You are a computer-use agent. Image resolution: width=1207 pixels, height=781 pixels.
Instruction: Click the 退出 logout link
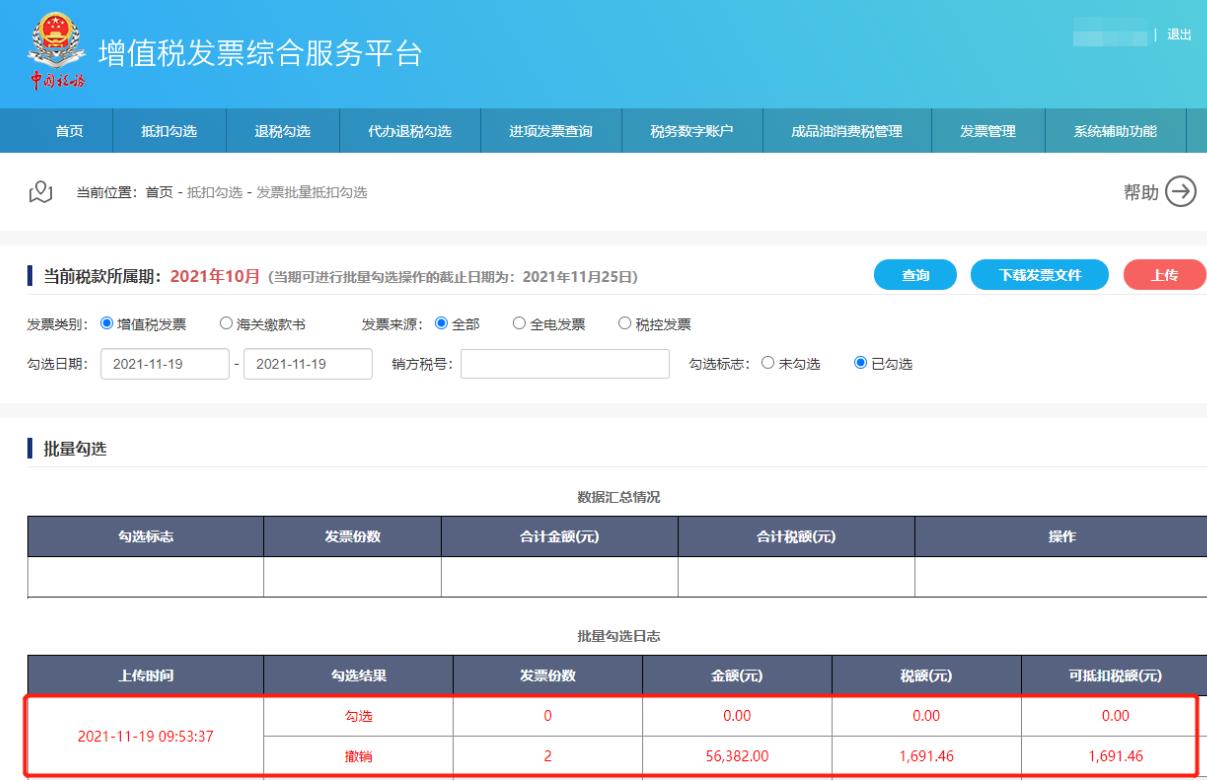1179,35
